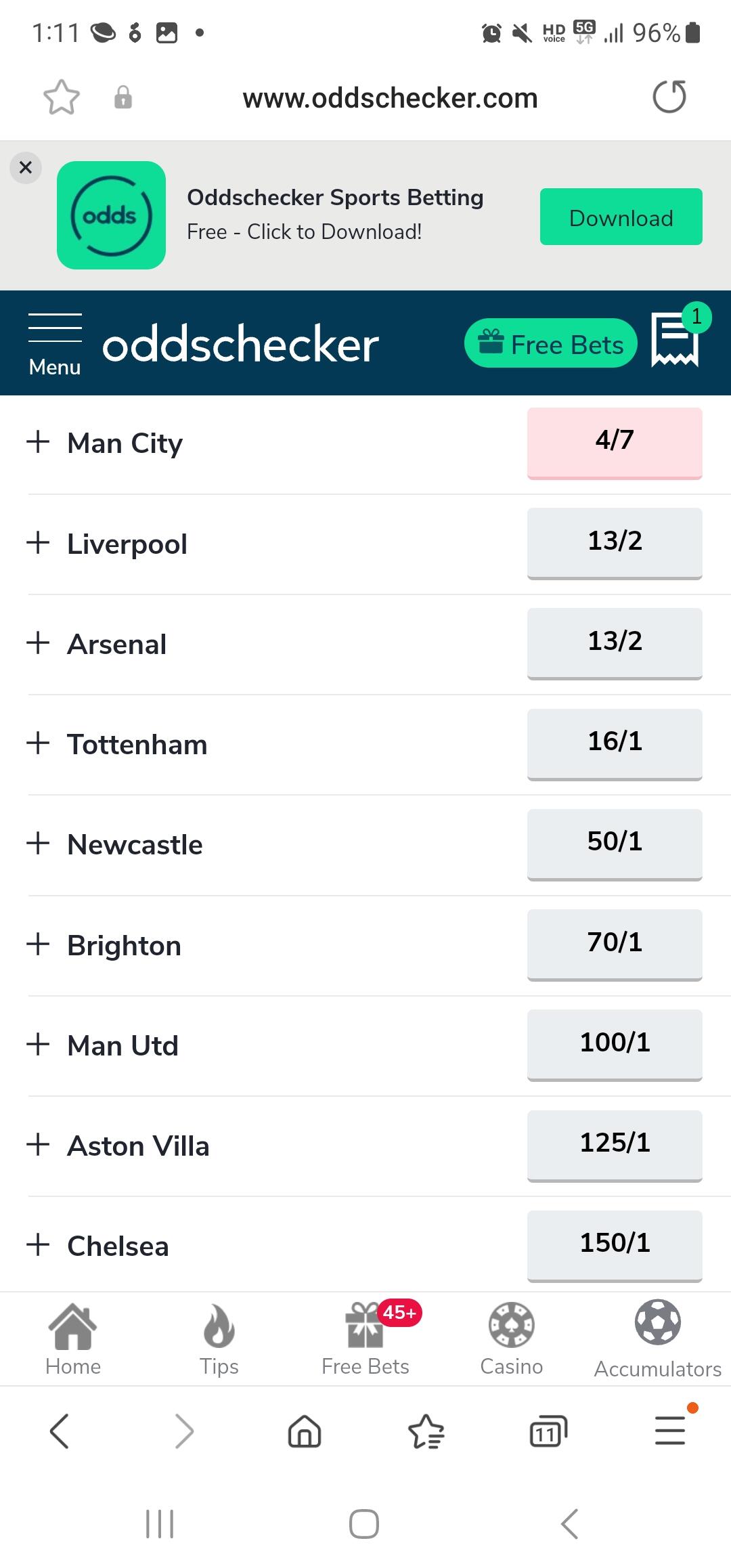Dismiss the app download banner
This screenshot has height=1568, width=731.
pyautogui.click(x=26, y=167)
